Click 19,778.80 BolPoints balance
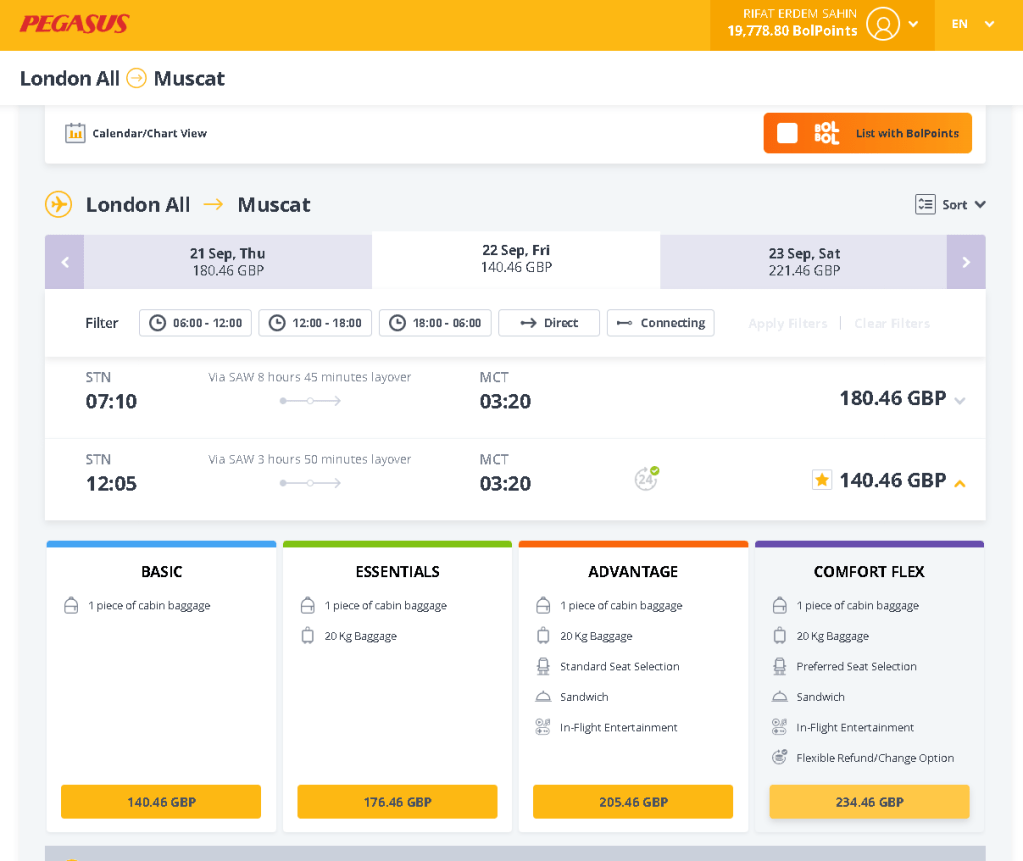Viewport: 1023px width, 861px height. tap(792, 31)
